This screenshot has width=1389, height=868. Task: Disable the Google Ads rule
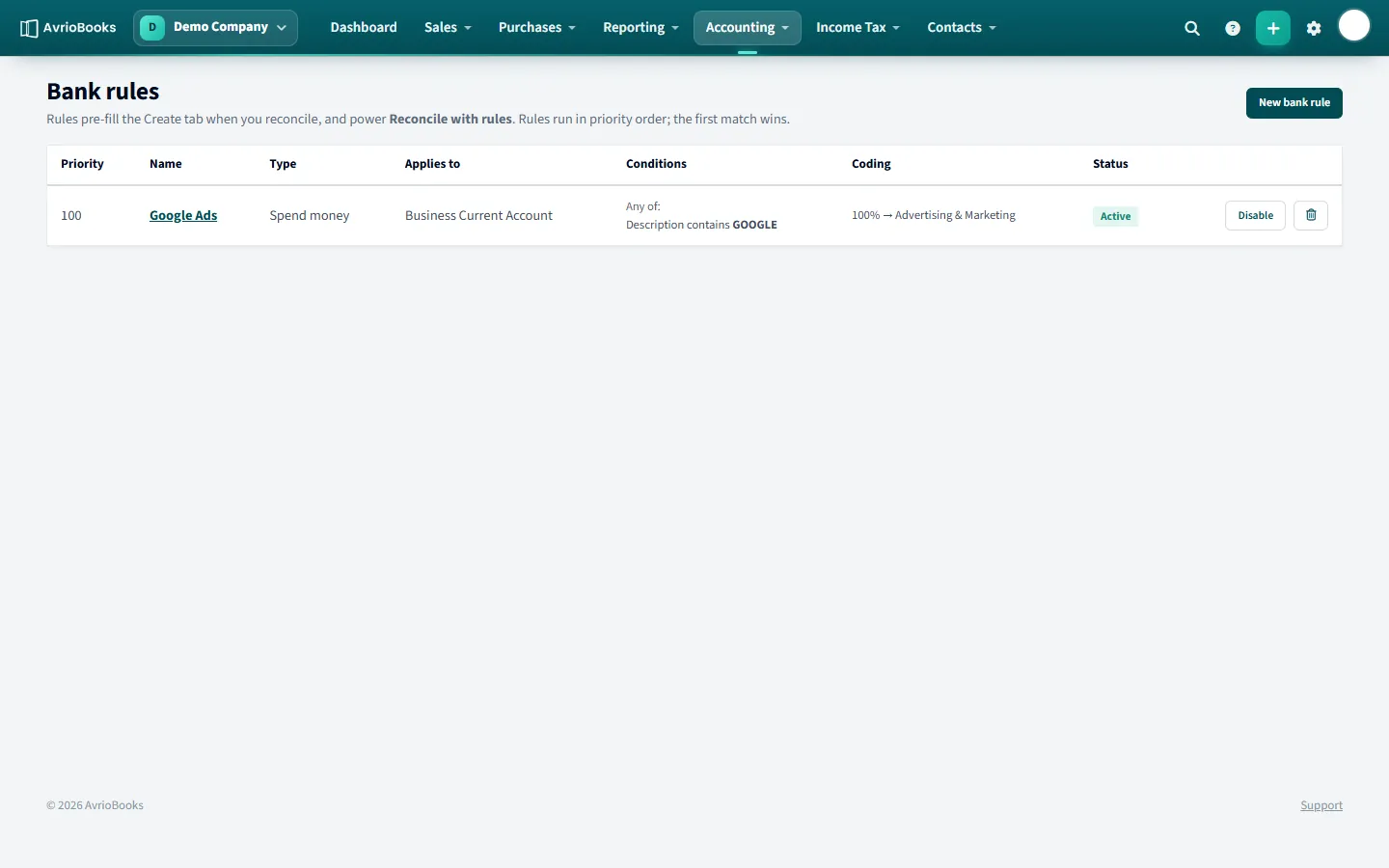click(1255, 215)
